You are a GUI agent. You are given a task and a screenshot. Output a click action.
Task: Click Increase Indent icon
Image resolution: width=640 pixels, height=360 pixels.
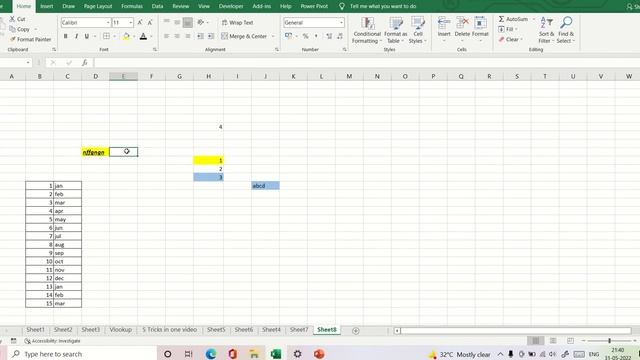coord(211,36)
